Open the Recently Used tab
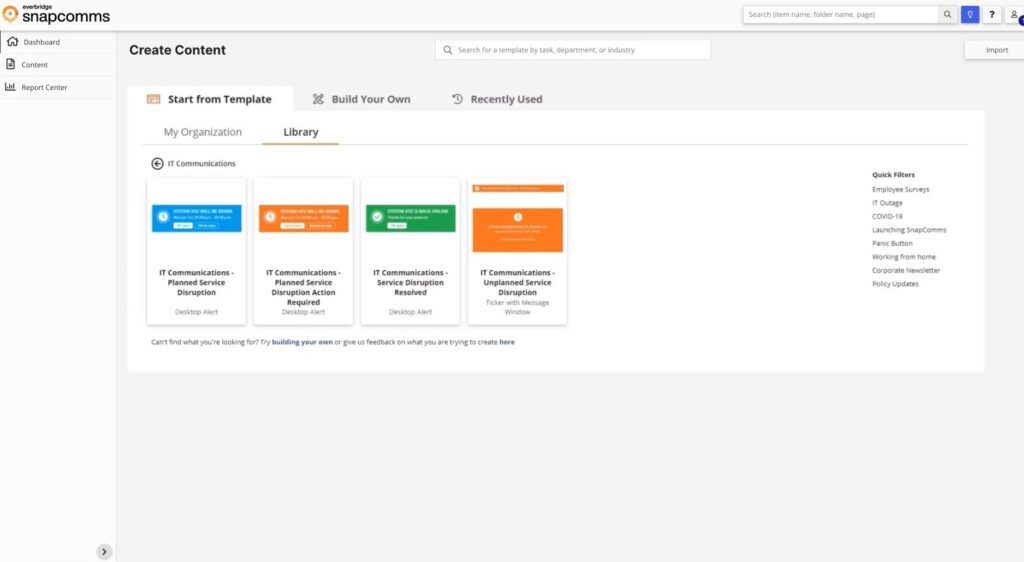1024x562 pixels. 497,99
